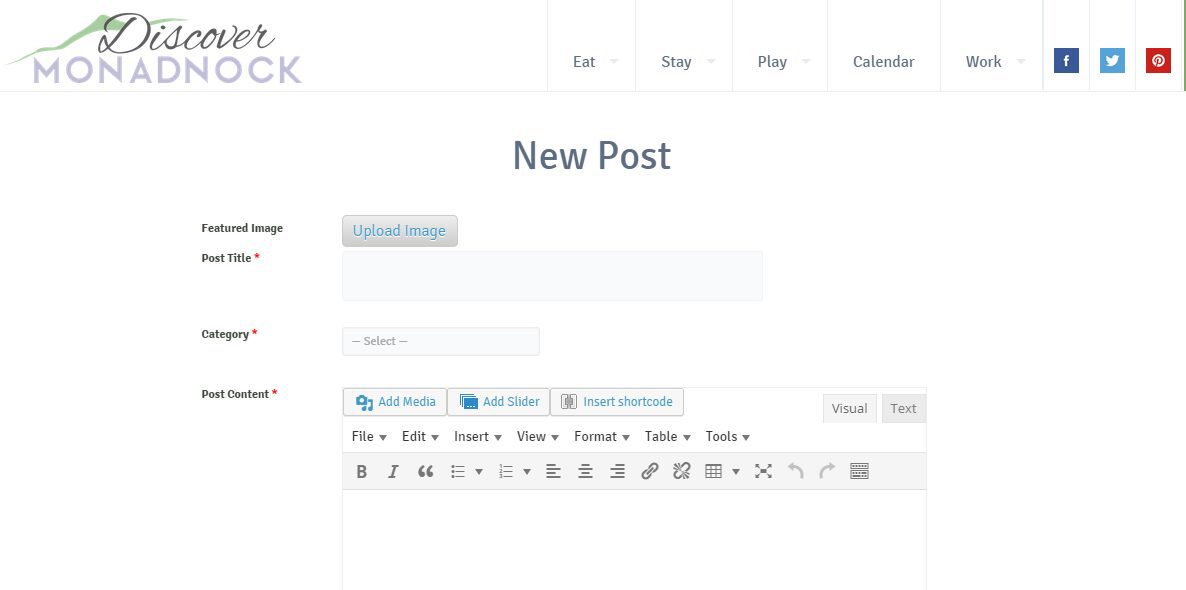The height and width of the screenshot is (590, 1186).
Task: Open the Format menu in editor
Action: tap(601, 436)
